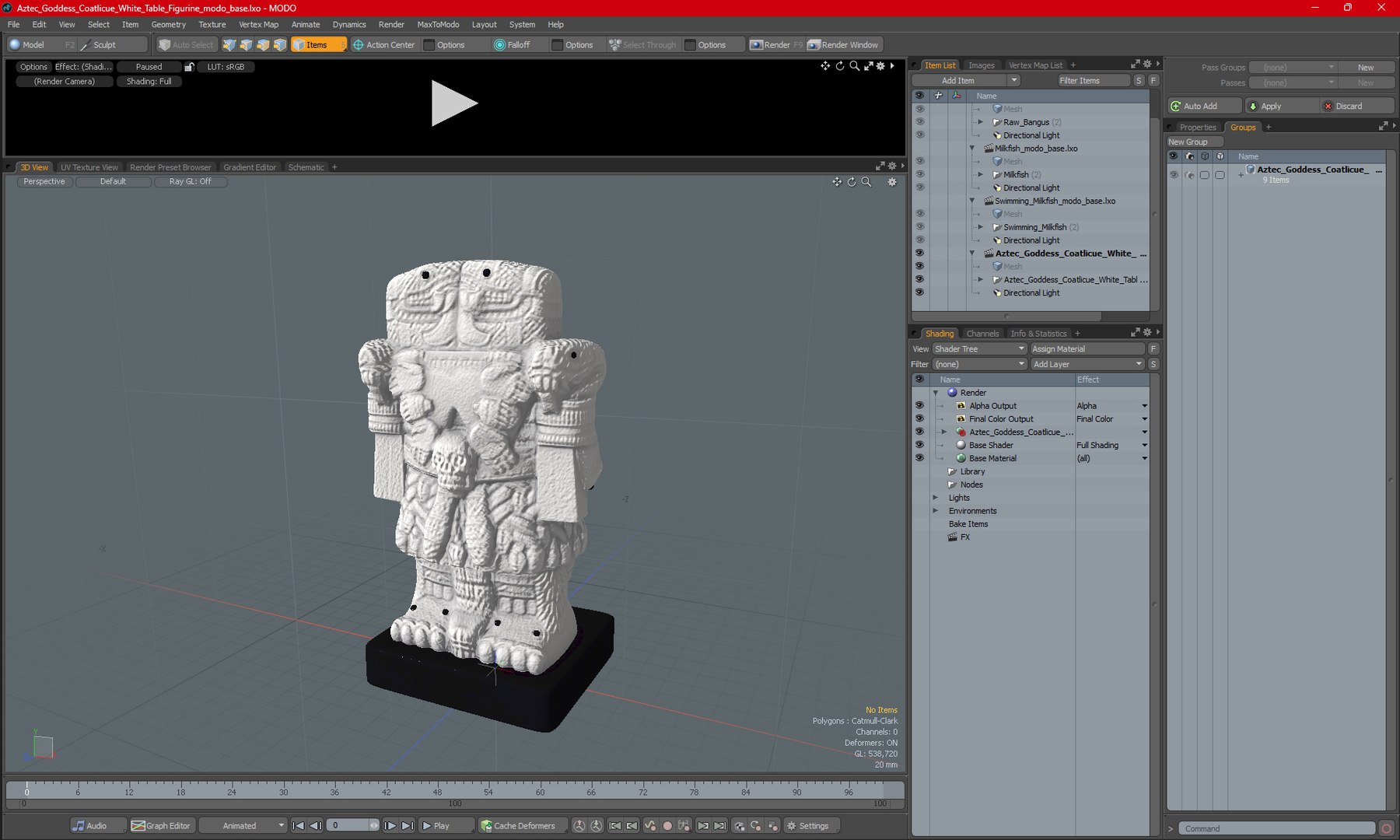1400x840 pixels.
Task: Click the Assign Material button
Action: coord(1087,349)
